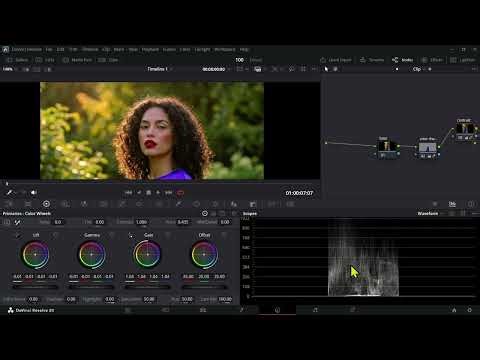
Task: Open the Motion Effects palette icon
Action: (103, 204)
